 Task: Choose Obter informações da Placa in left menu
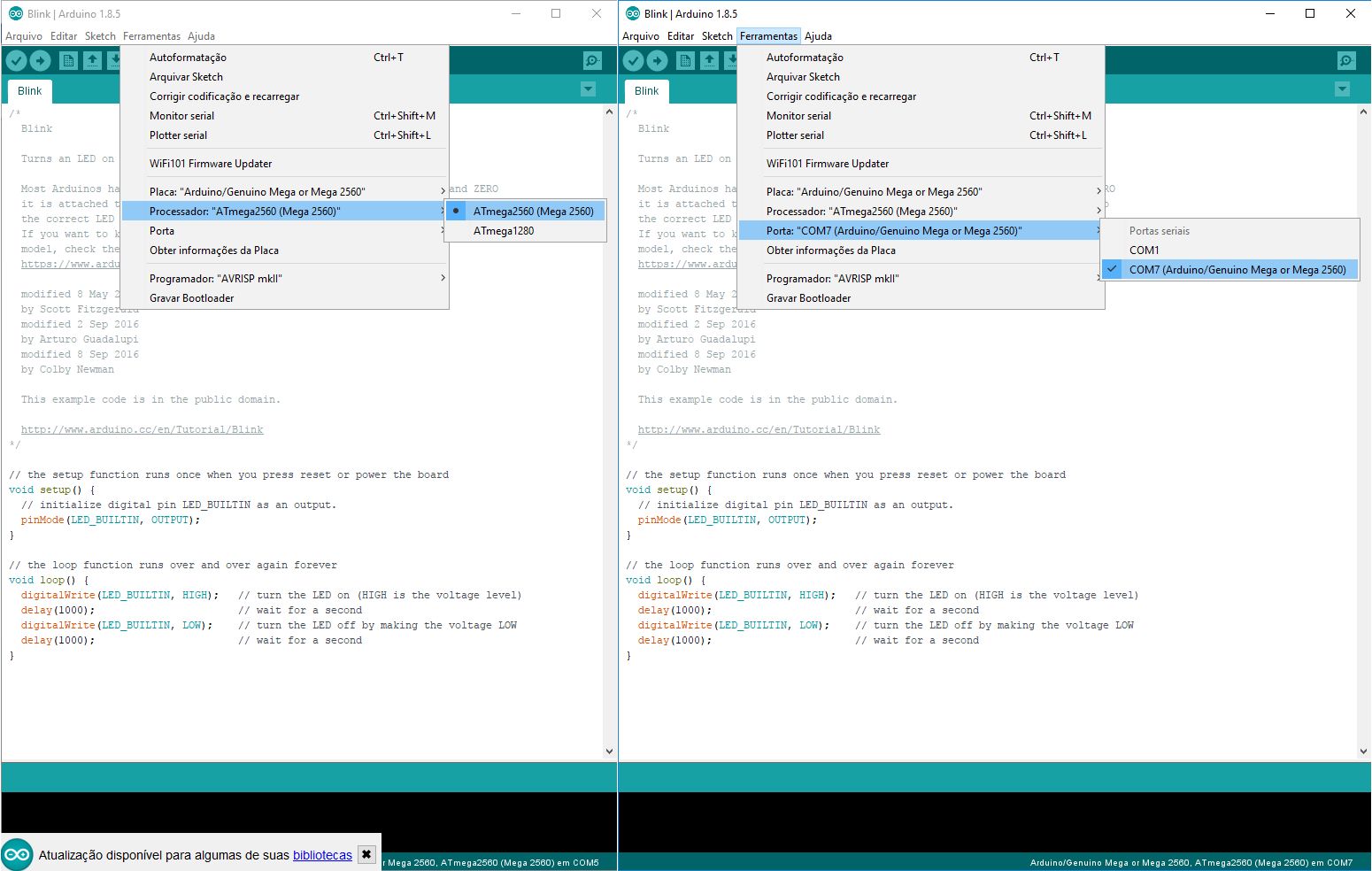coord(285,251)
